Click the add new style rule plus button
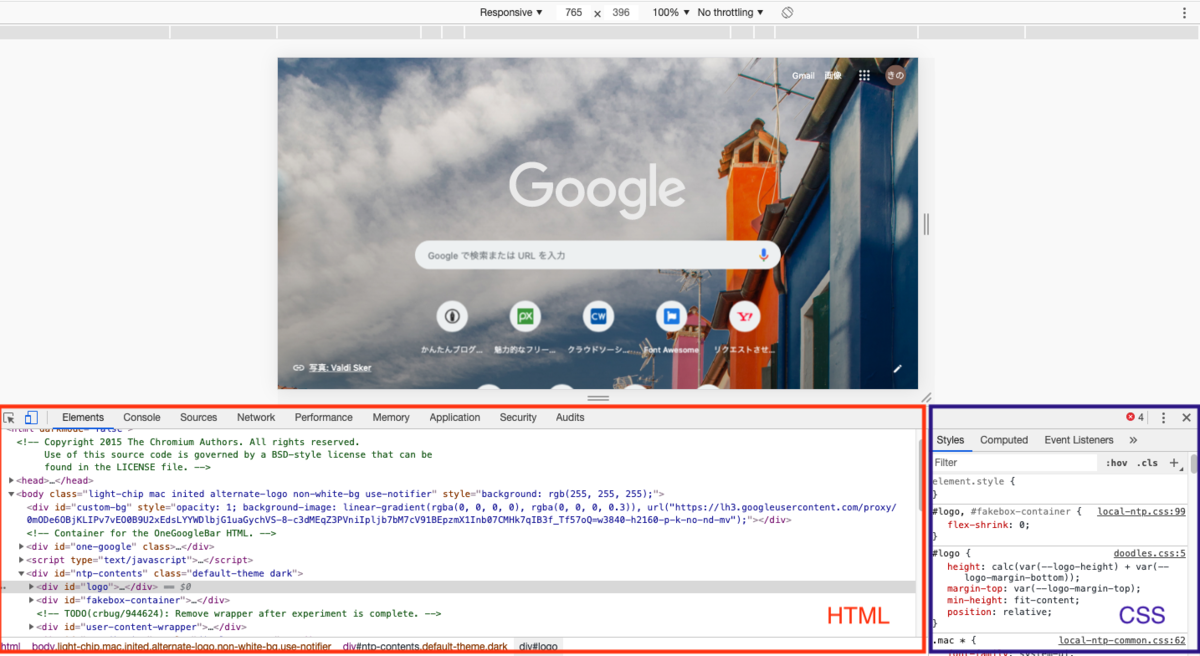Viewport: 1200px width, 656px height. point(1174,462)
